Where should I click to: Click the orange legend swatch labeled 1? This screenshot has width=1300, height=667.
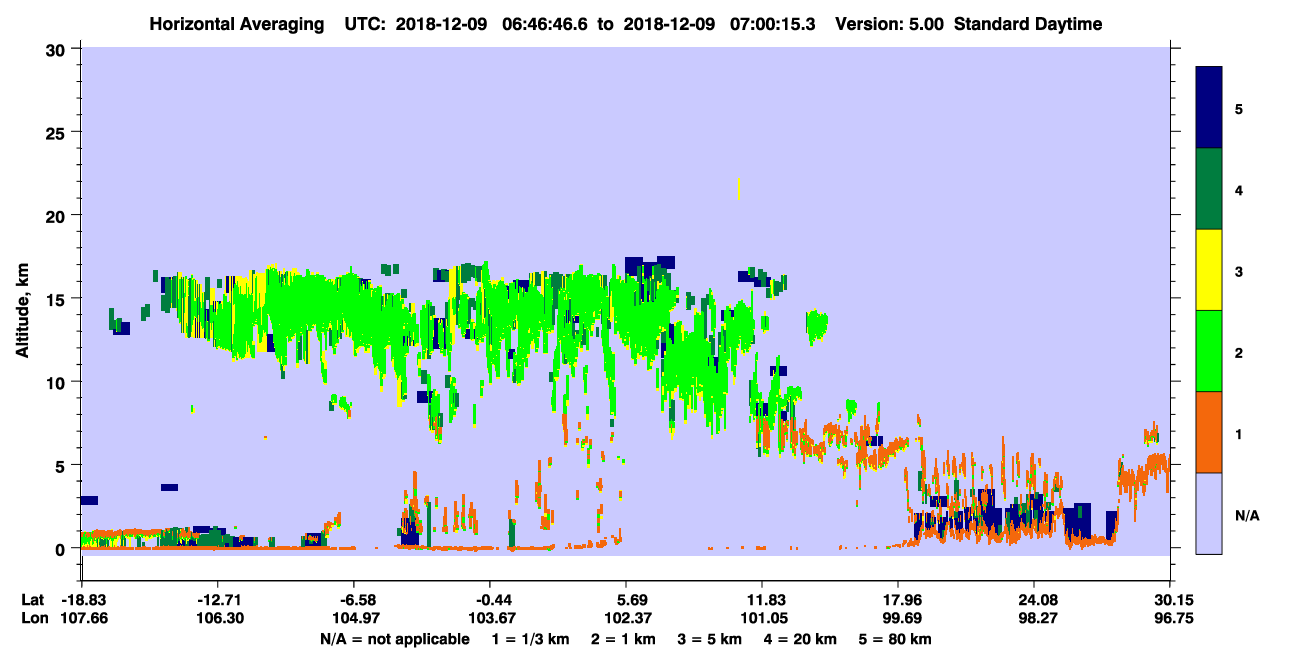click(x=1209, y=431)
